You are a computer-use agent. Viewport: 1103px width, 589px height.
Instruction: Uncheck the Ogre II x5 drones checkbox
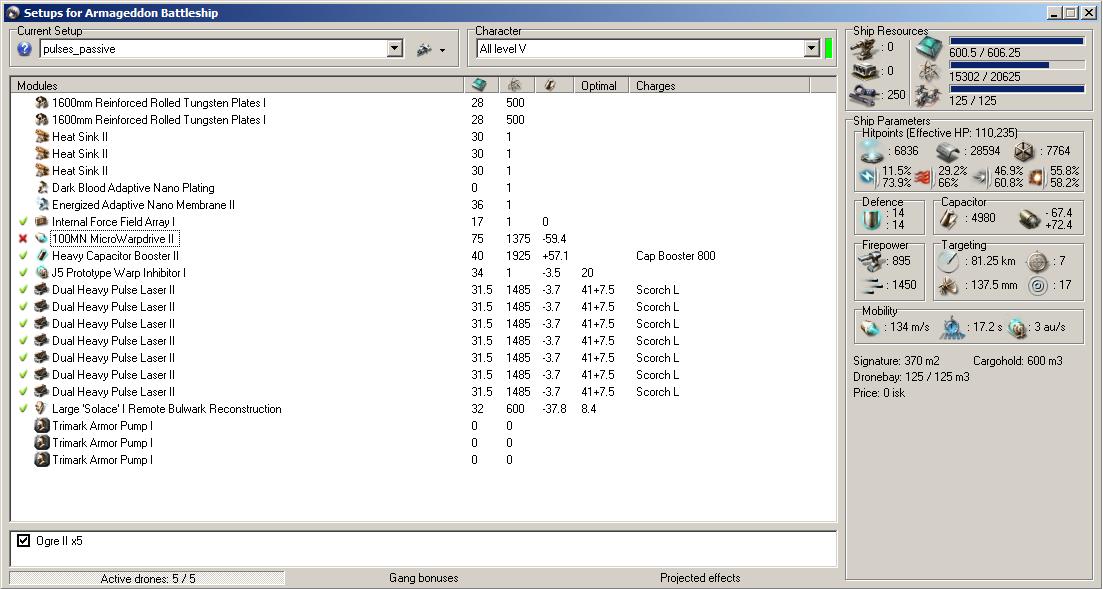(x=24, y=540)
